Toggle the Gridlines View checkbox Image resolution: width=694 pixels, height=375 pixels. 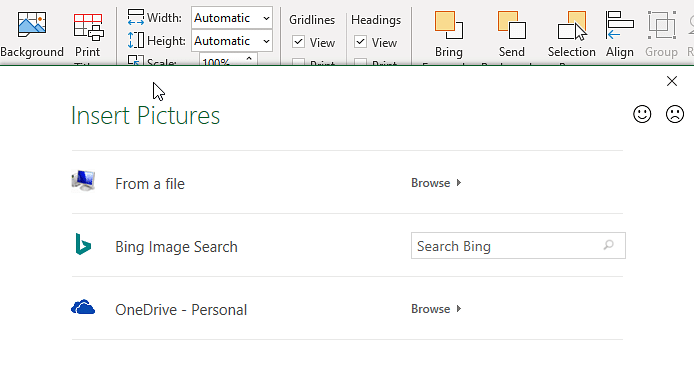(299, 42)
